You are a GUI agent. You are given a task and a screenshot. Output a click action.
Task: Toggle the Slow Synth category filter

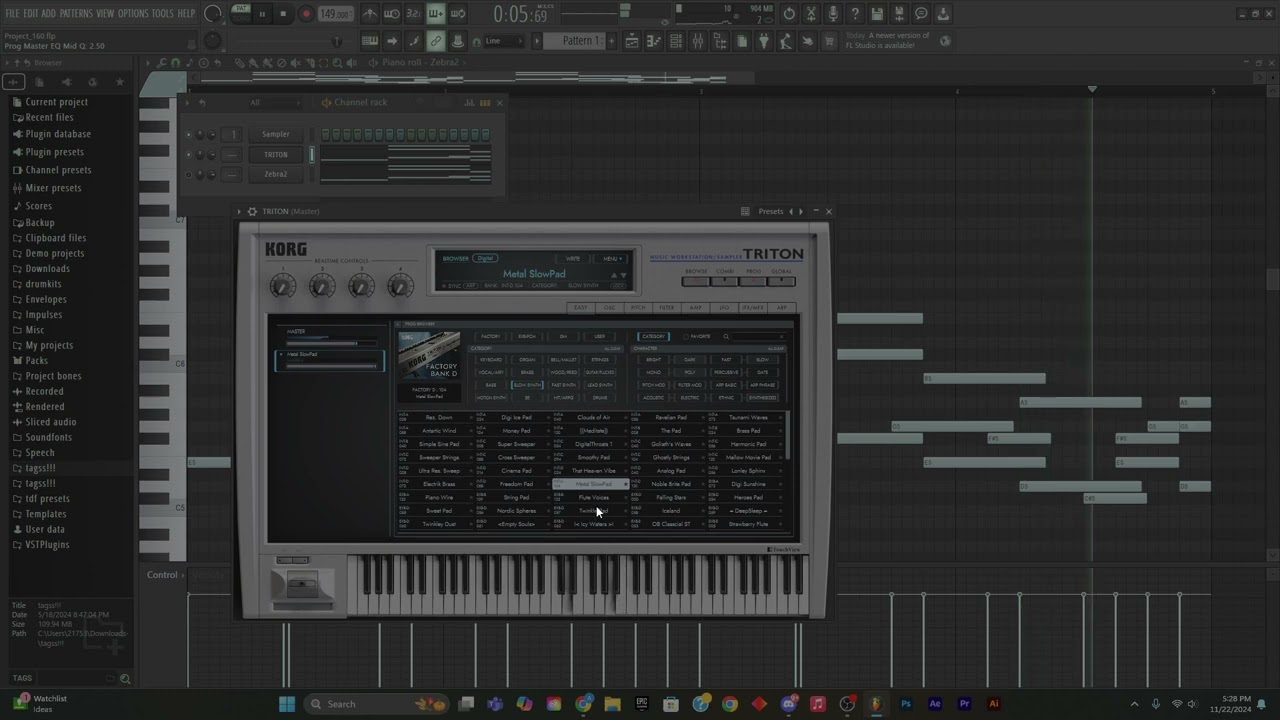(527, 385)
